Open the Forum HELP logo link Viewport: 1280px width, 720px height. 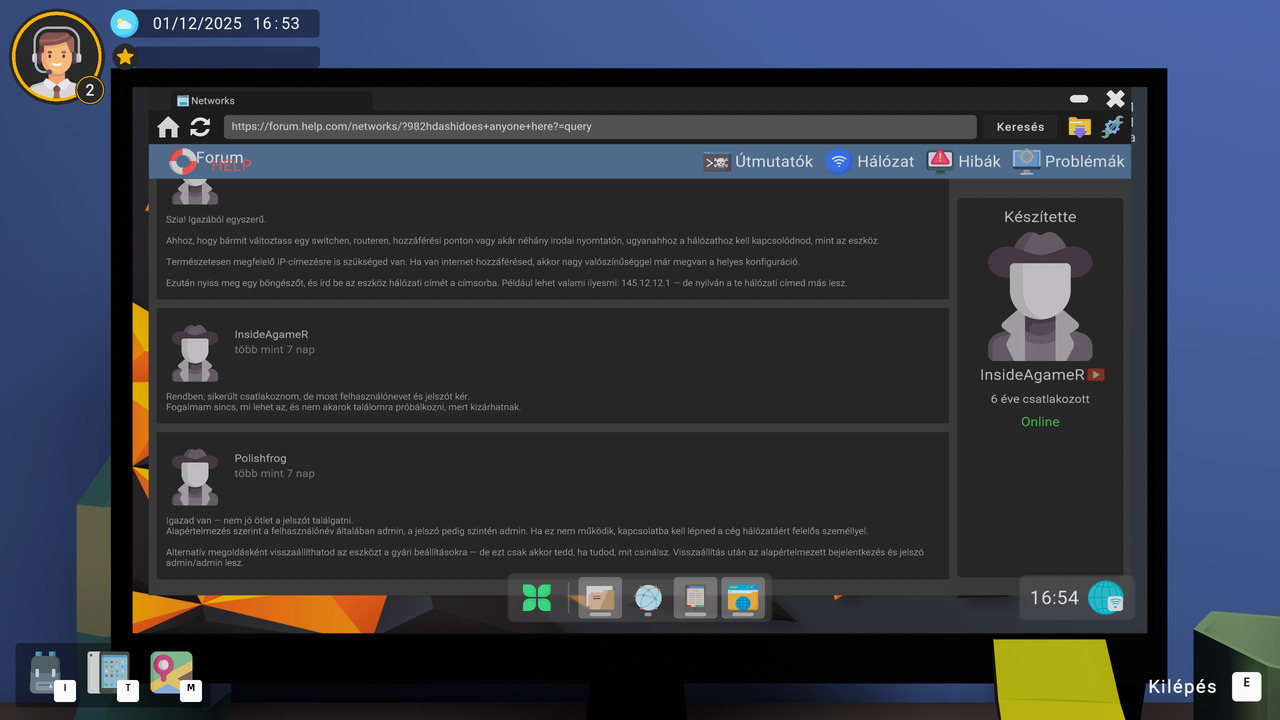[209, 161]
